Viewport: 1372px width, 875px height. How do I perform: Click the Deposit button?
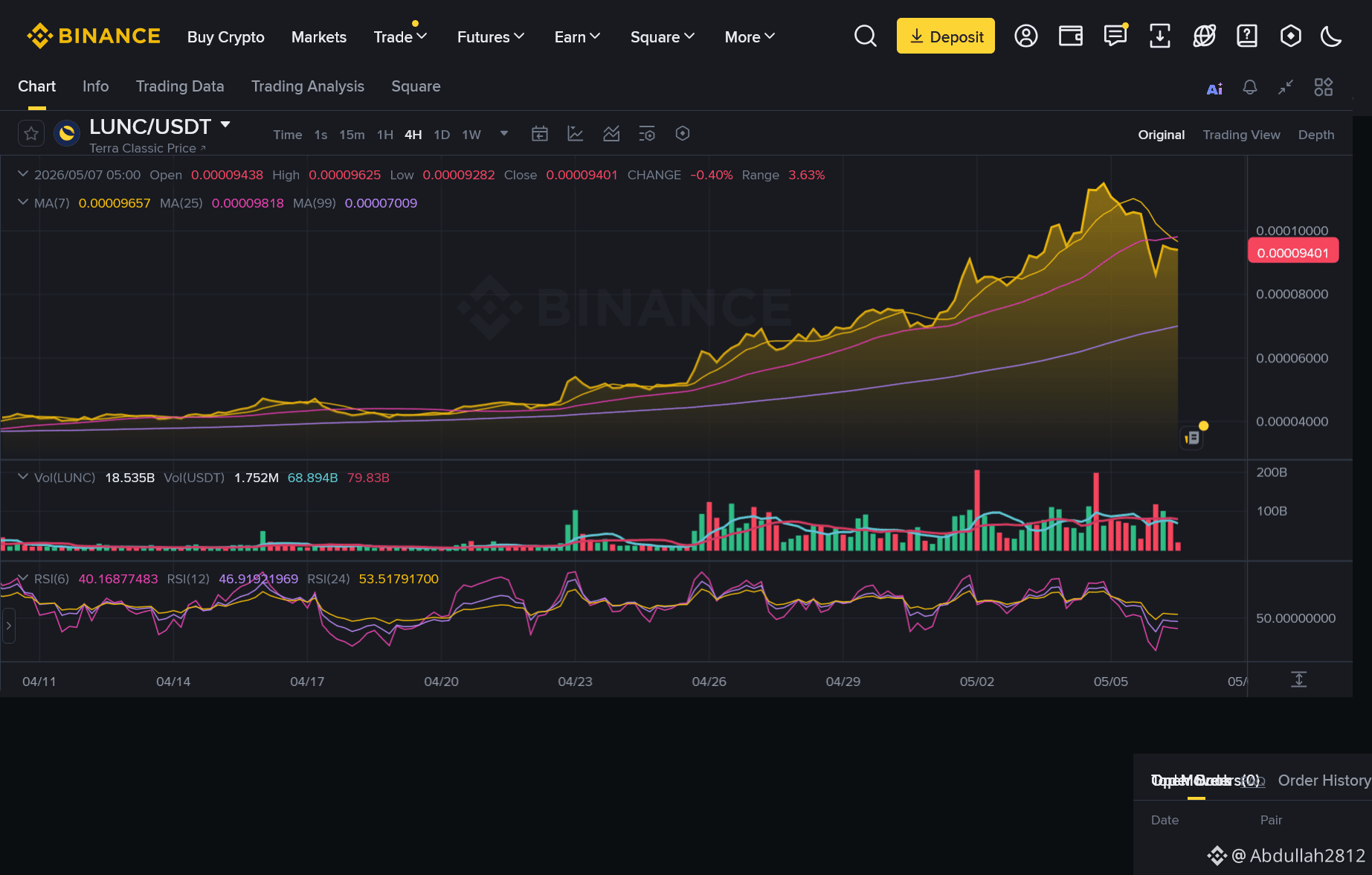tap(946, 36)
